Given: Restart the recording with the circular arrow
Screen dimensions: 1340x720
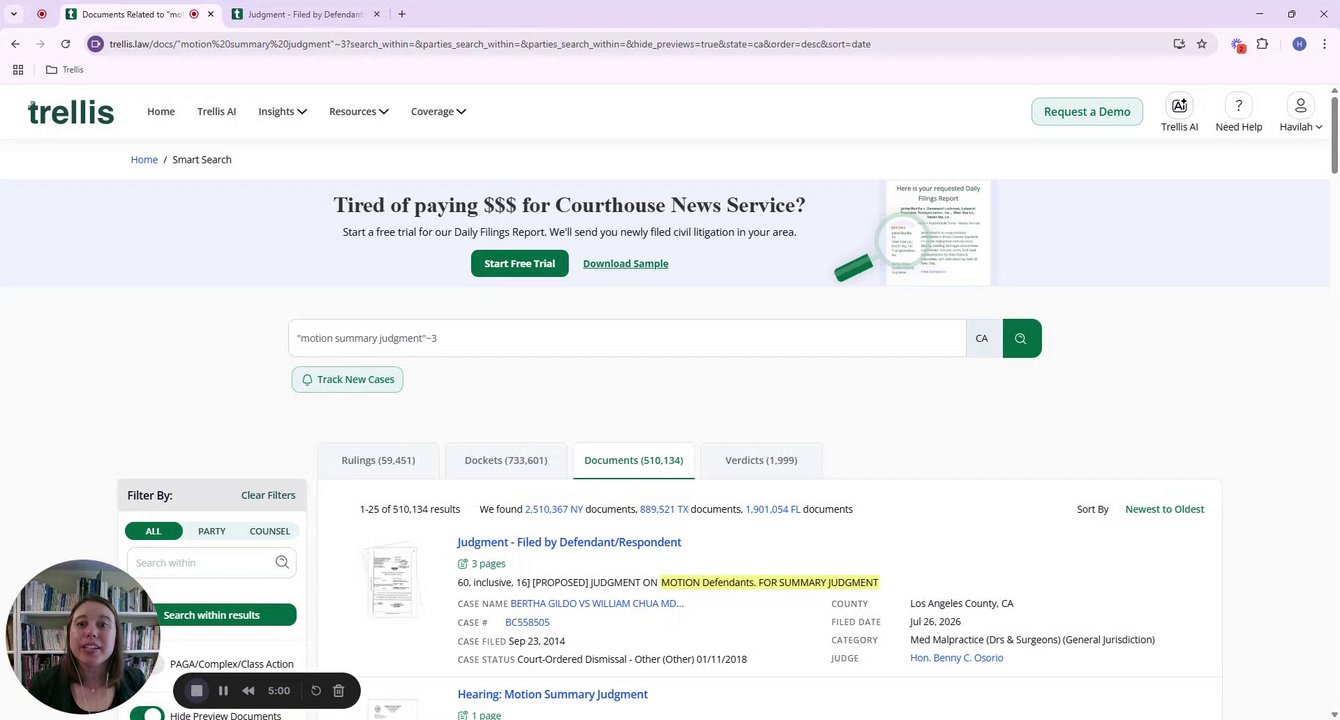Looking at the screenshot, I should [316, 691].
